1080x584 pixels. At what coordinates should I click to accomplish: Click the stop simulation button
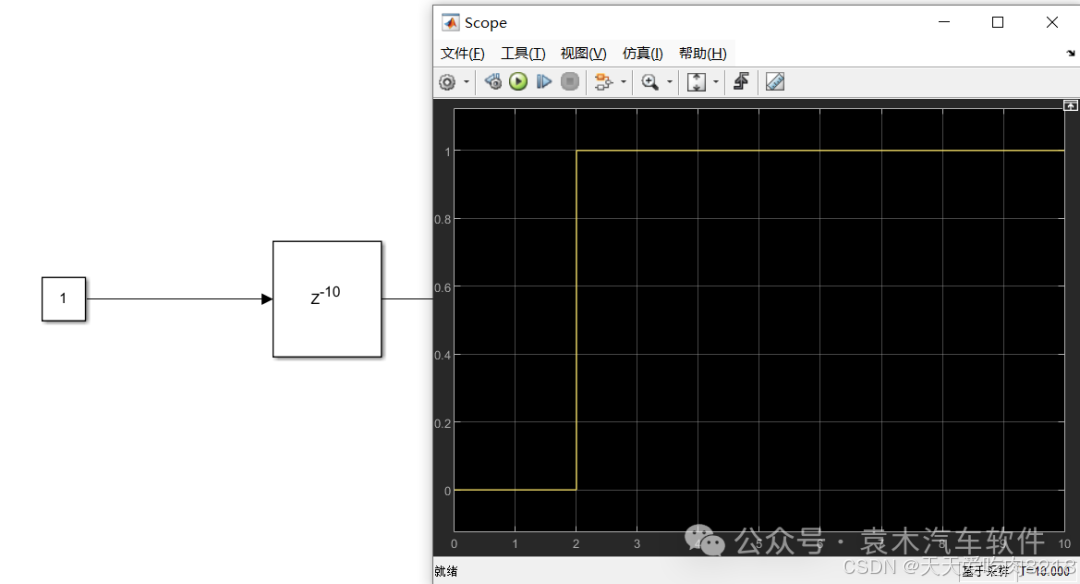[x=570, y=82]
